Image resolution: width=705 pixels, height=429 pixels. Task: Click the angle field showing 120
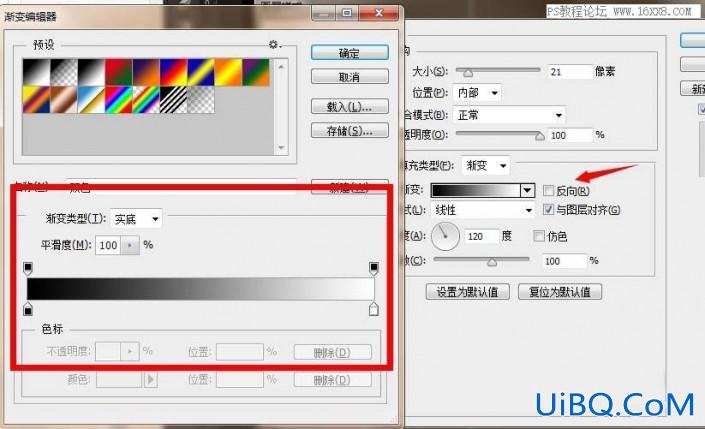pos(482,236)
